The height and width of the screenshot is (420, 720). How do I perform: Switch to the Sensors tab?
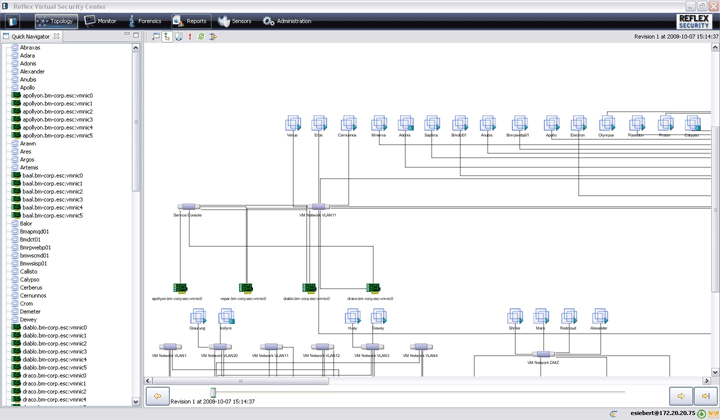tap(235, 20)
